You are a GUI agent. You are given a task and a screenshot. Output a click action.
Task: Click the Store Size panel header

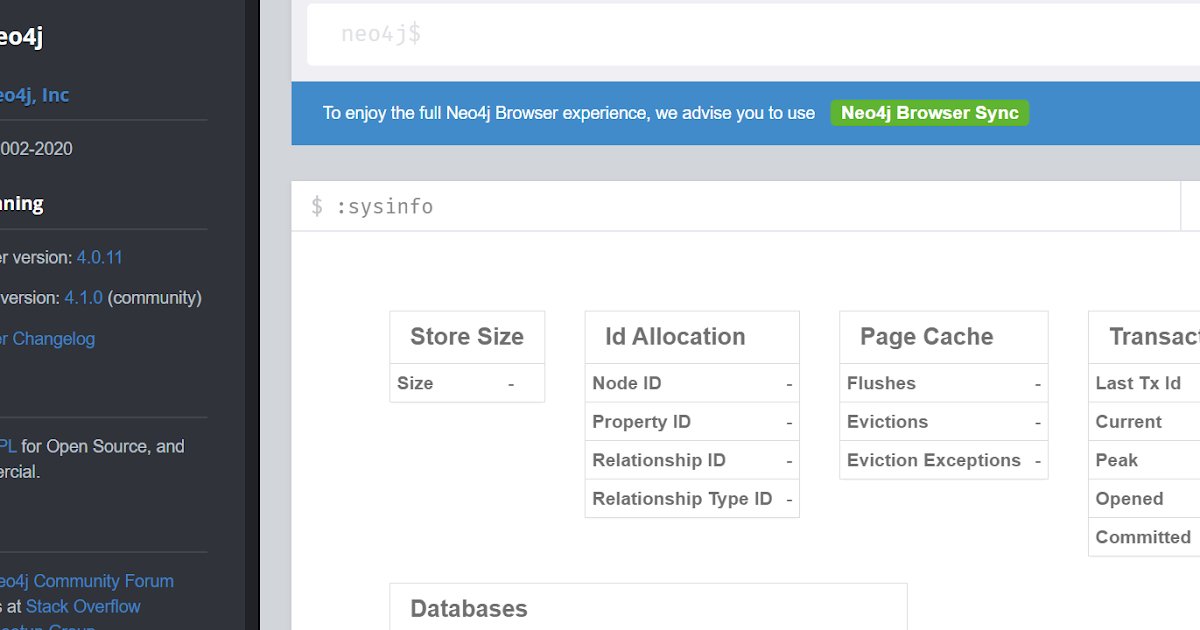click(x=466, y=337)
